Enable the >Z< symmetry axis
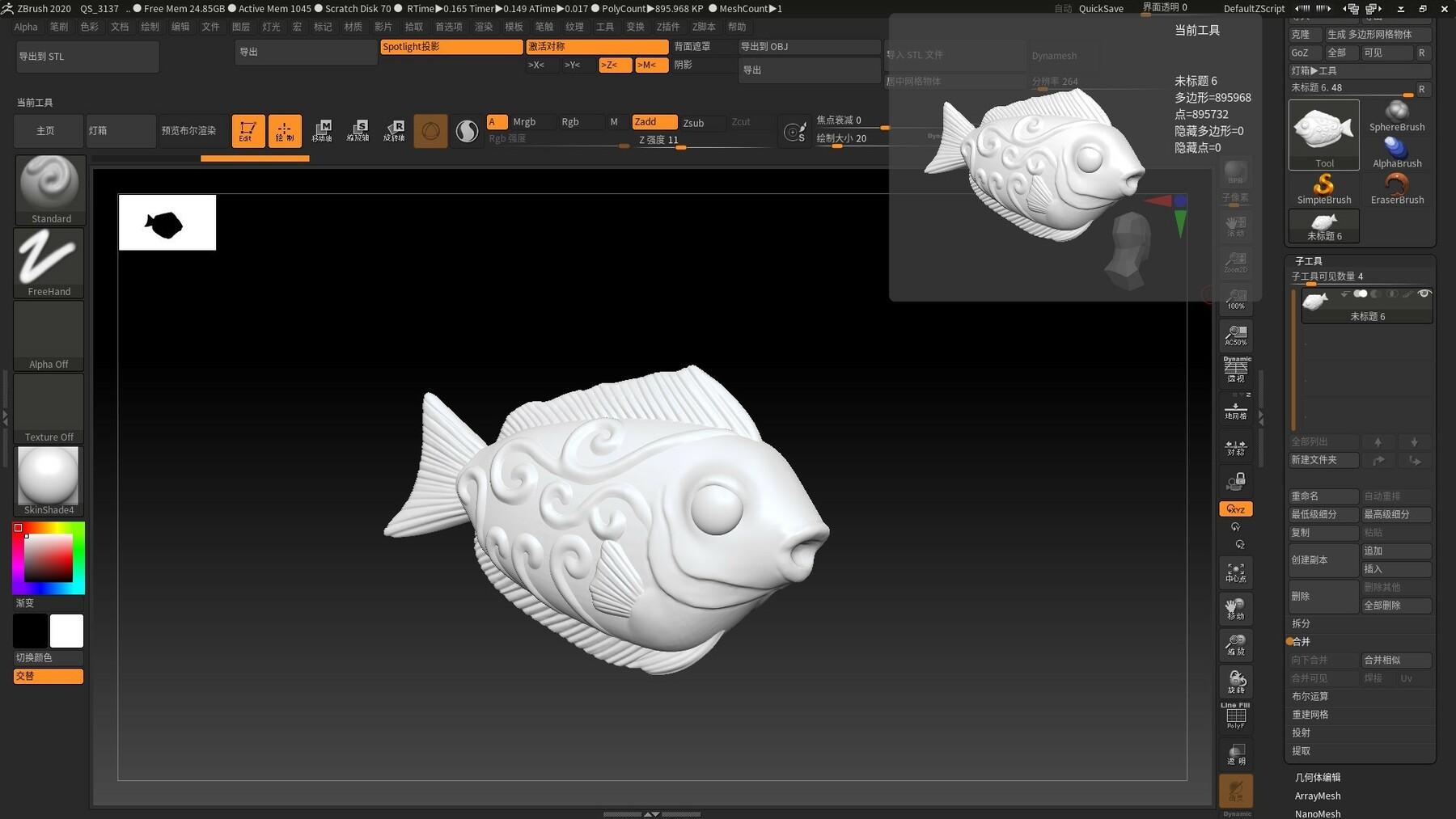 pos(615,65)
